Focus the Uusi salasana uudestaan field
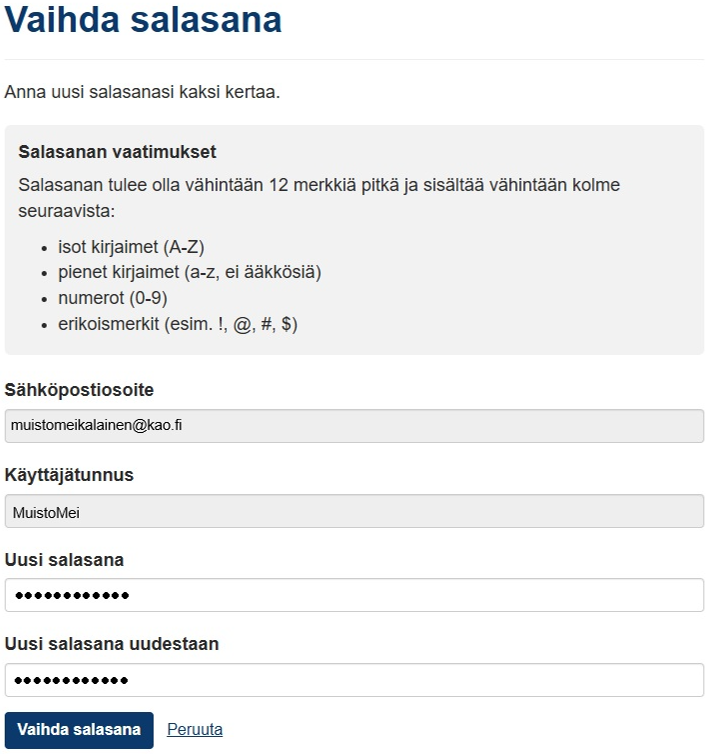Image resolution: width=708 pixels, height=754 pixels. (354, 679)
